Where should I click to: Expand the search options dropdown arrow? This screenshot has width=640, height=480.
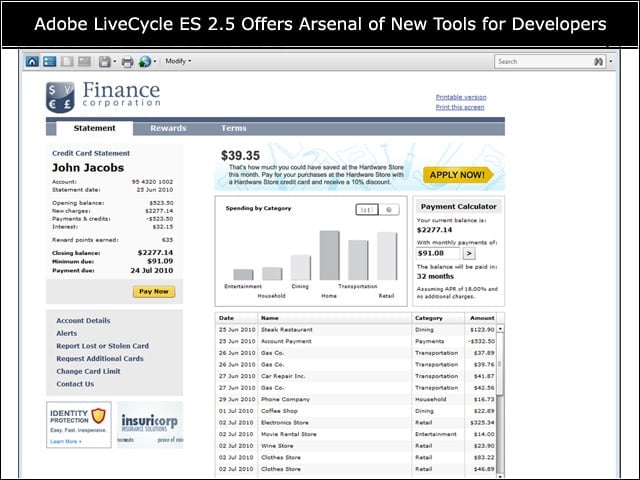coord(611,62)
